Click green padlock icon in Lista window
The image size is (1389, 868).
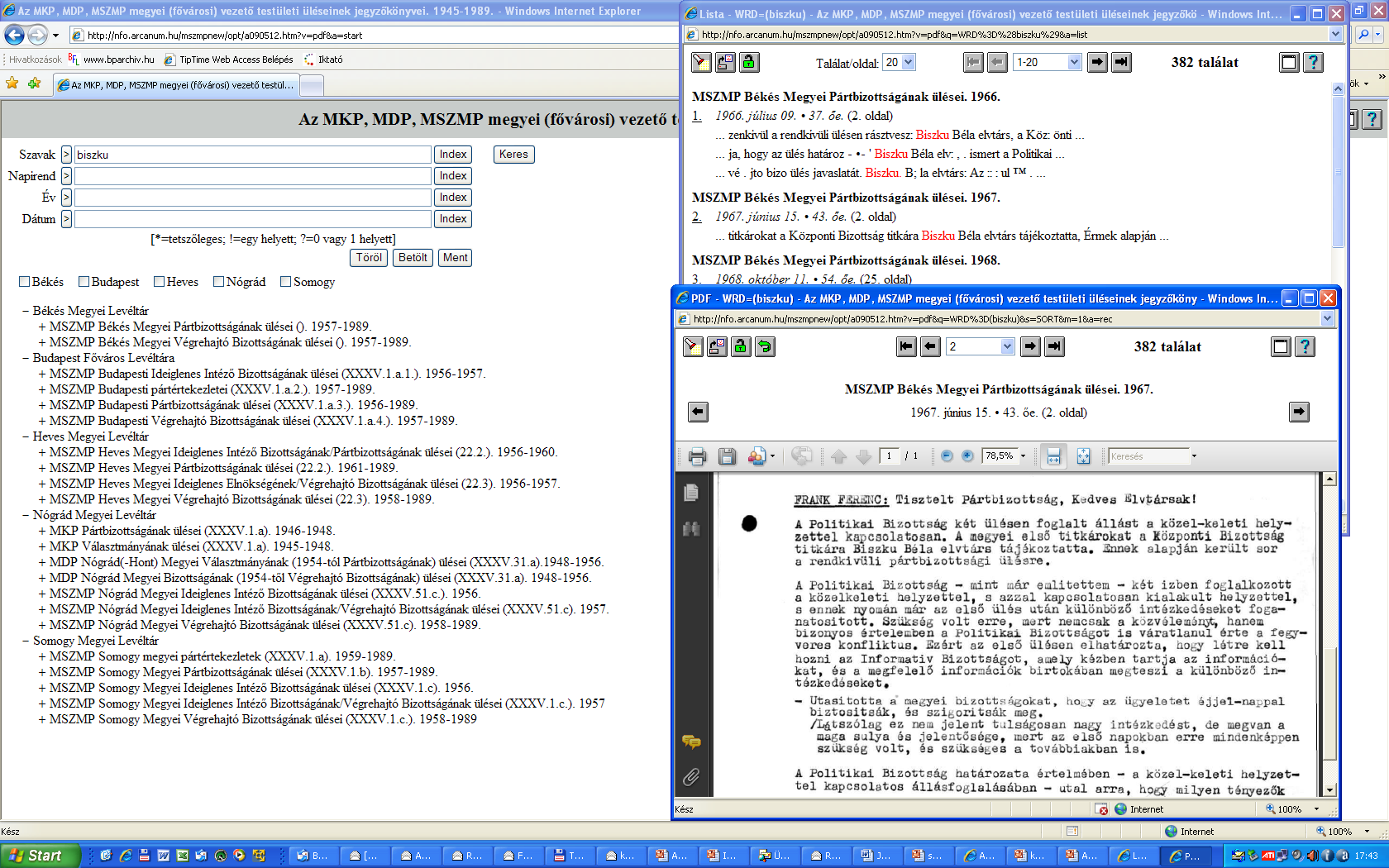click(749, 62)
